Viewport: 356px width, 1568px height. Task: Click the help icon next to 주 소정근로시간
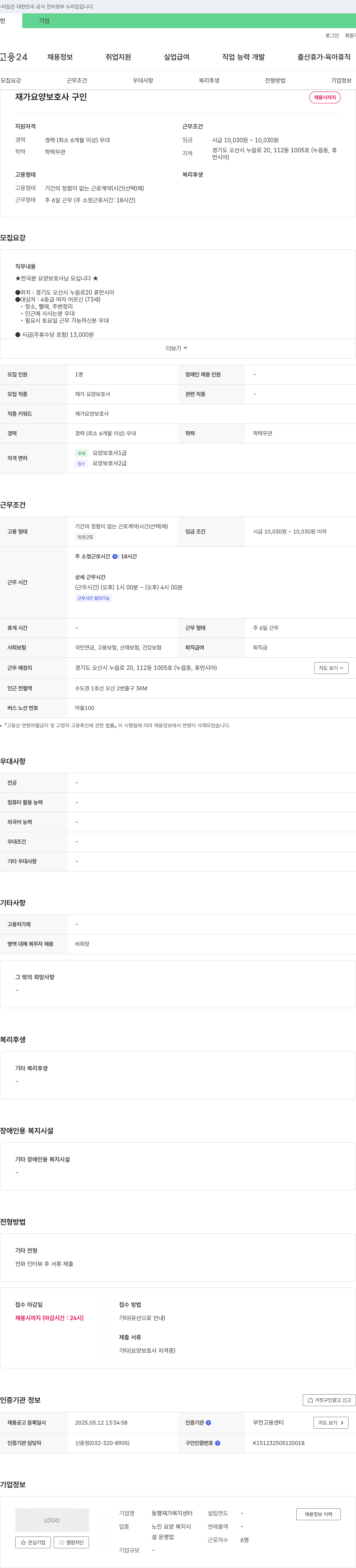(115, 557)
